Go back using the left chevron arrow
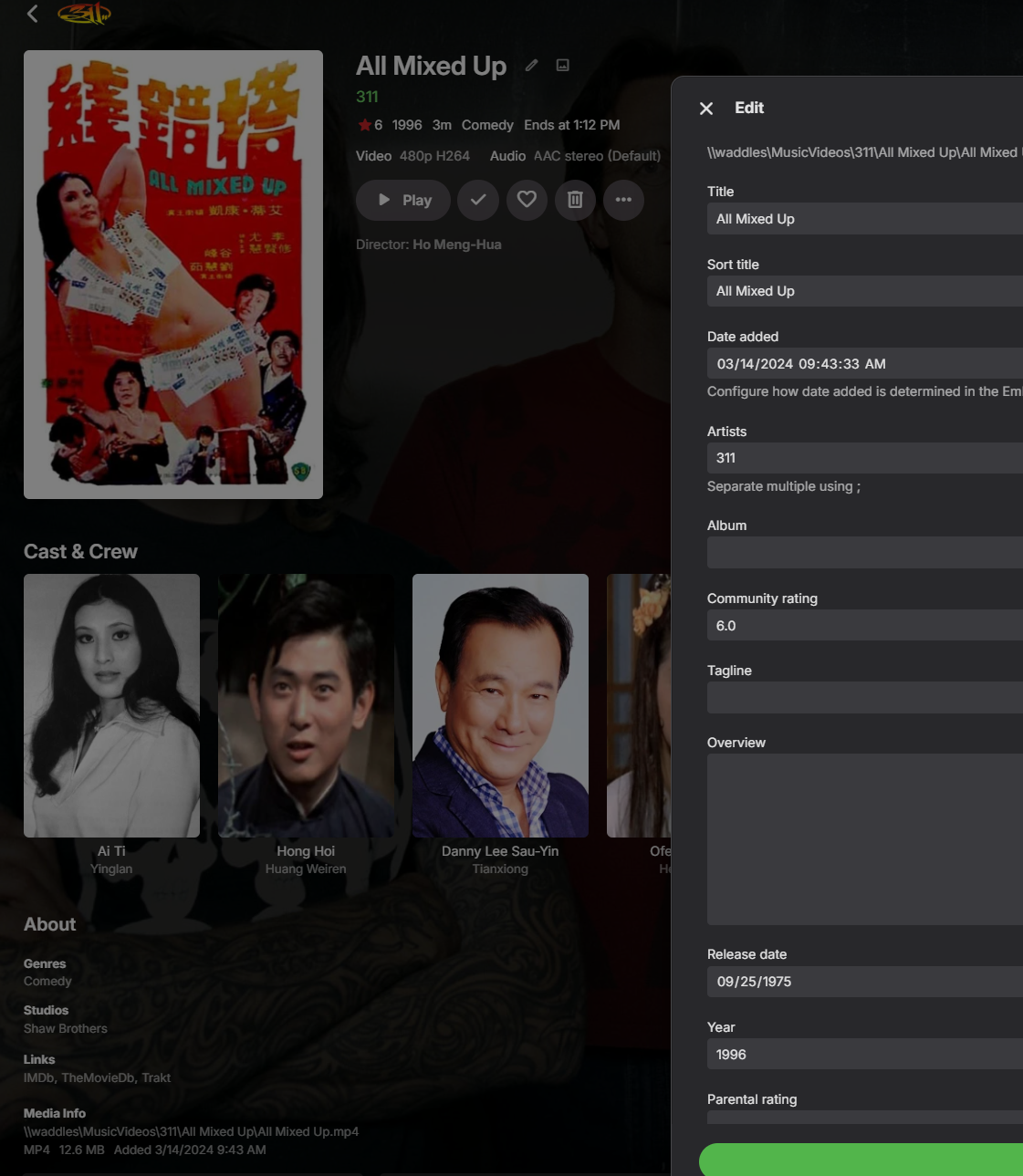 coord(33,14)
